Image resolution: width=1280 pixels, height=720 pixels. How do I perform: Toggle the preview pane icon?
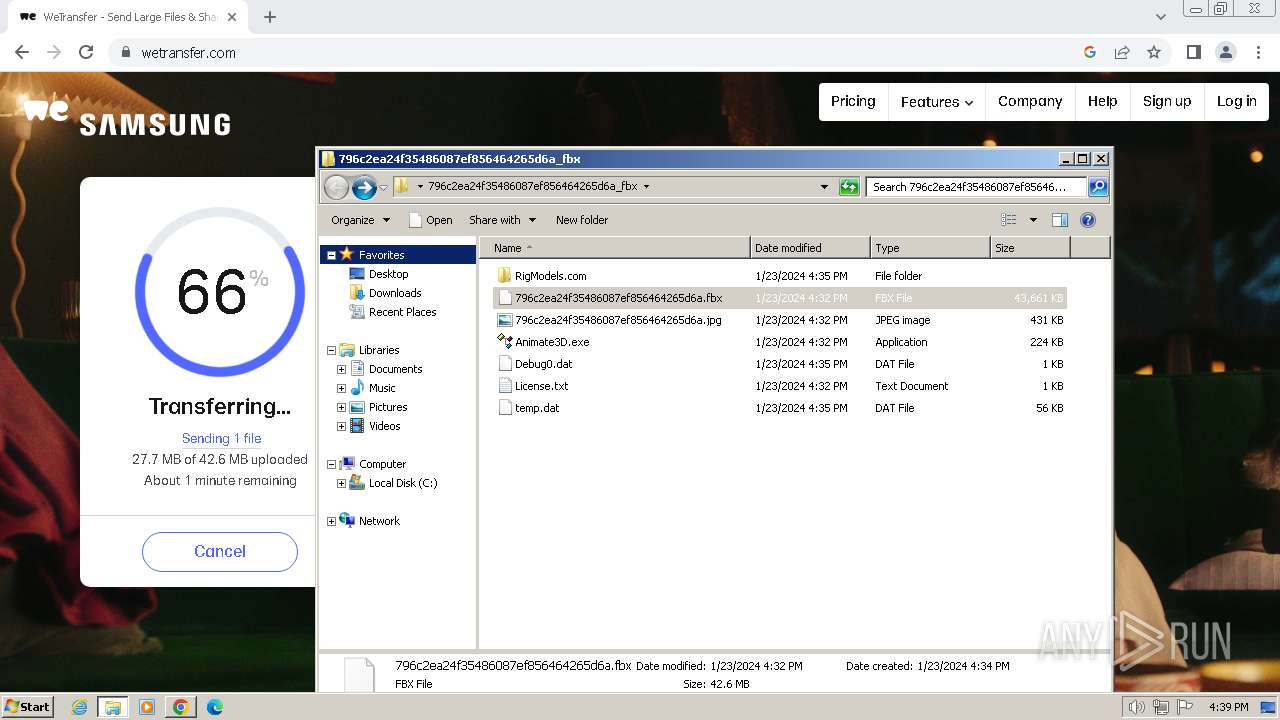pyautogui.click(x=1060, y=220)
